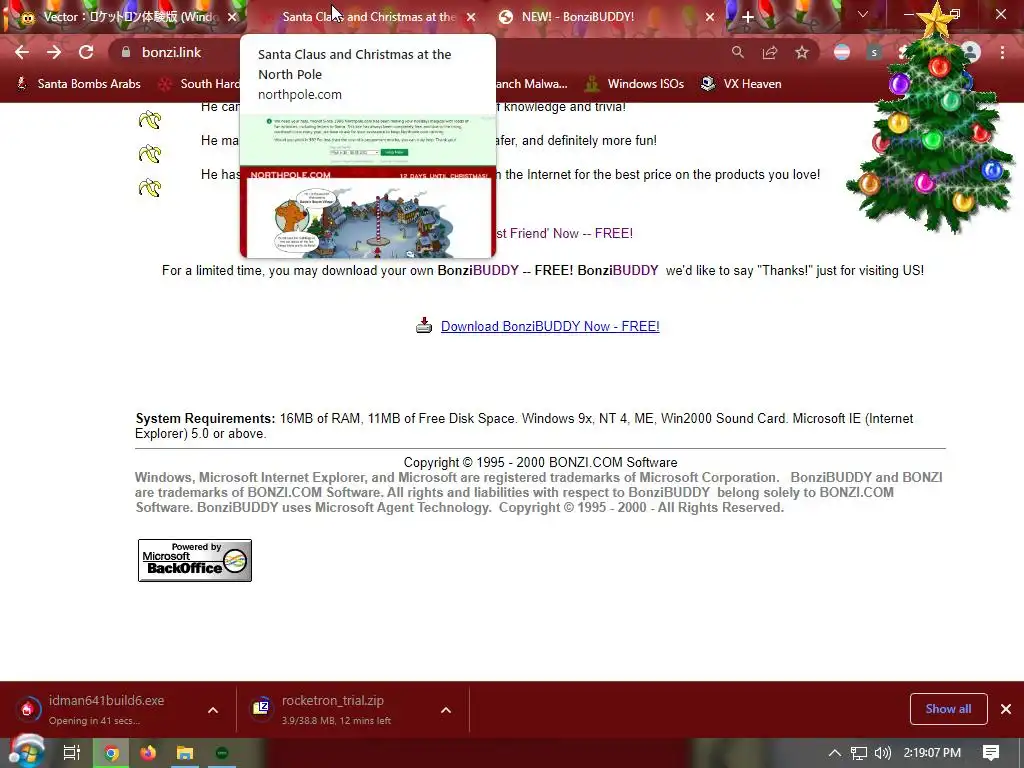Expand options for rocketron_trial.zip download
This screenshot has width=1024, height=768.
(446, 710)
